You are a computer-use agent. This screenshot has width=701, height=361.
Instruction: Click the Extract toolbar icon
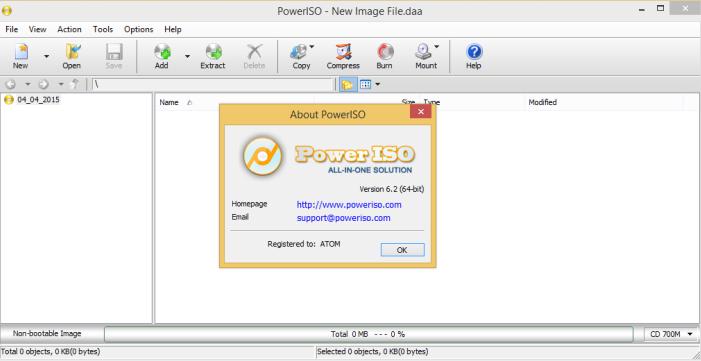(213, 56)
